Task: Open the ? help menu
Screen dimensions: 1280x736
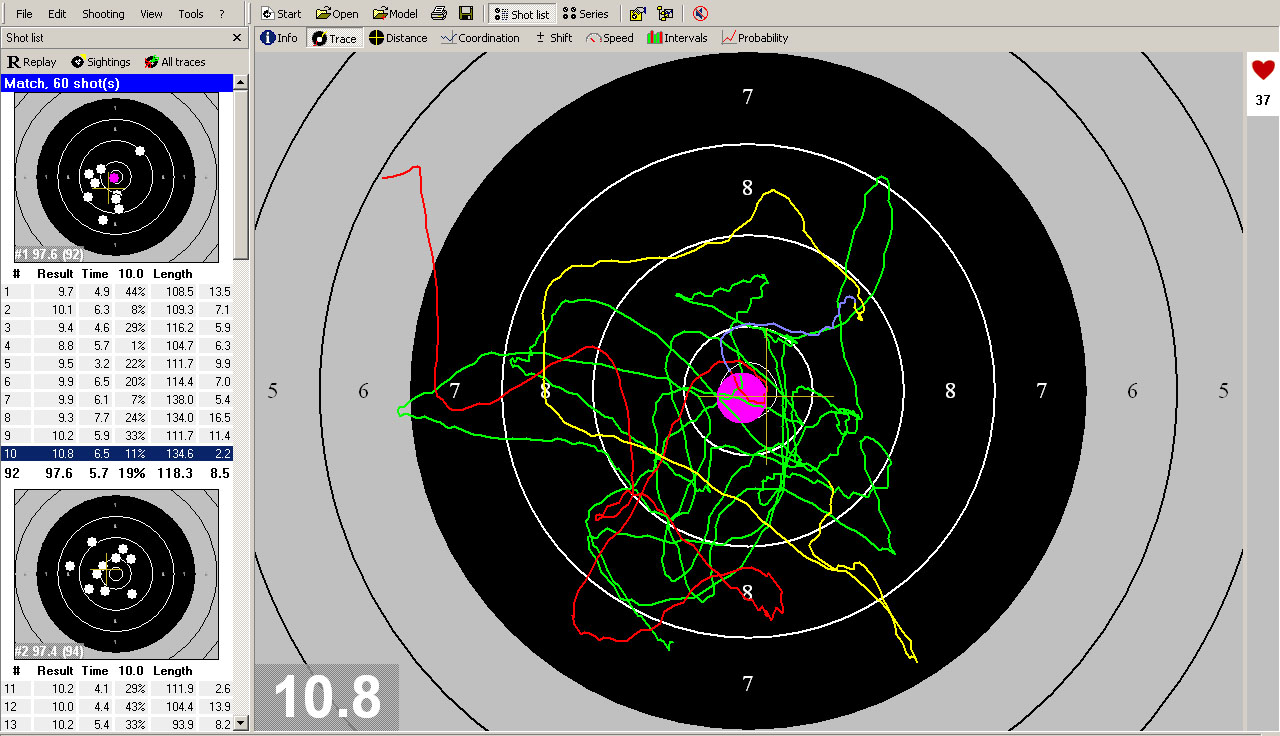Action: [x=222, y=14]
